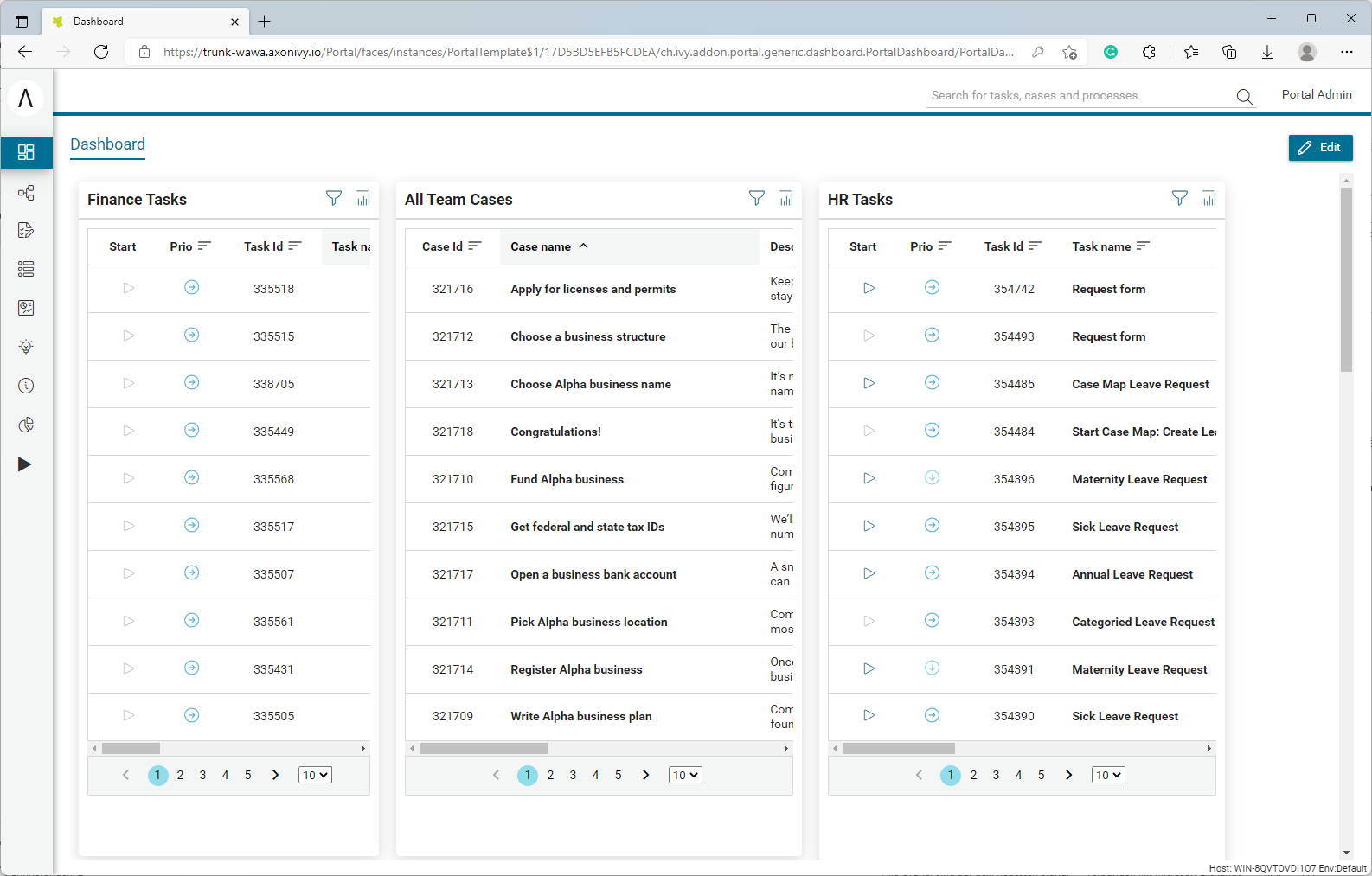Click the Axon Ivy logo
Viewport: 1372px width, 876px height.
[26, 99]
